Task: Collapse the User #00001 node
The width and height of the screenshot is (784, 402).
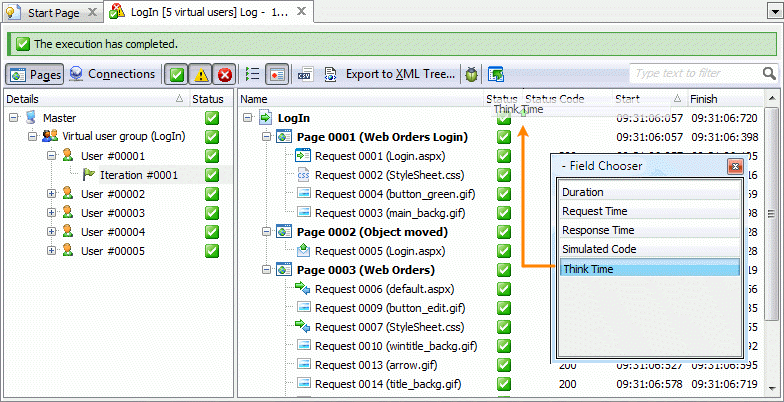Action: [x=51, y=156]
